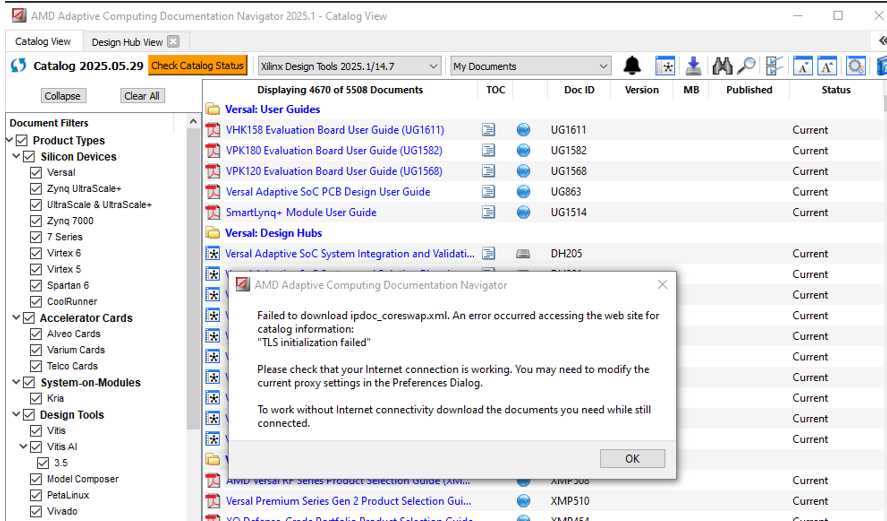Uncheck the Zynq UltraScale+ filter checkbox
Viewport: 887px width, 521px height.
click(36, 189)
